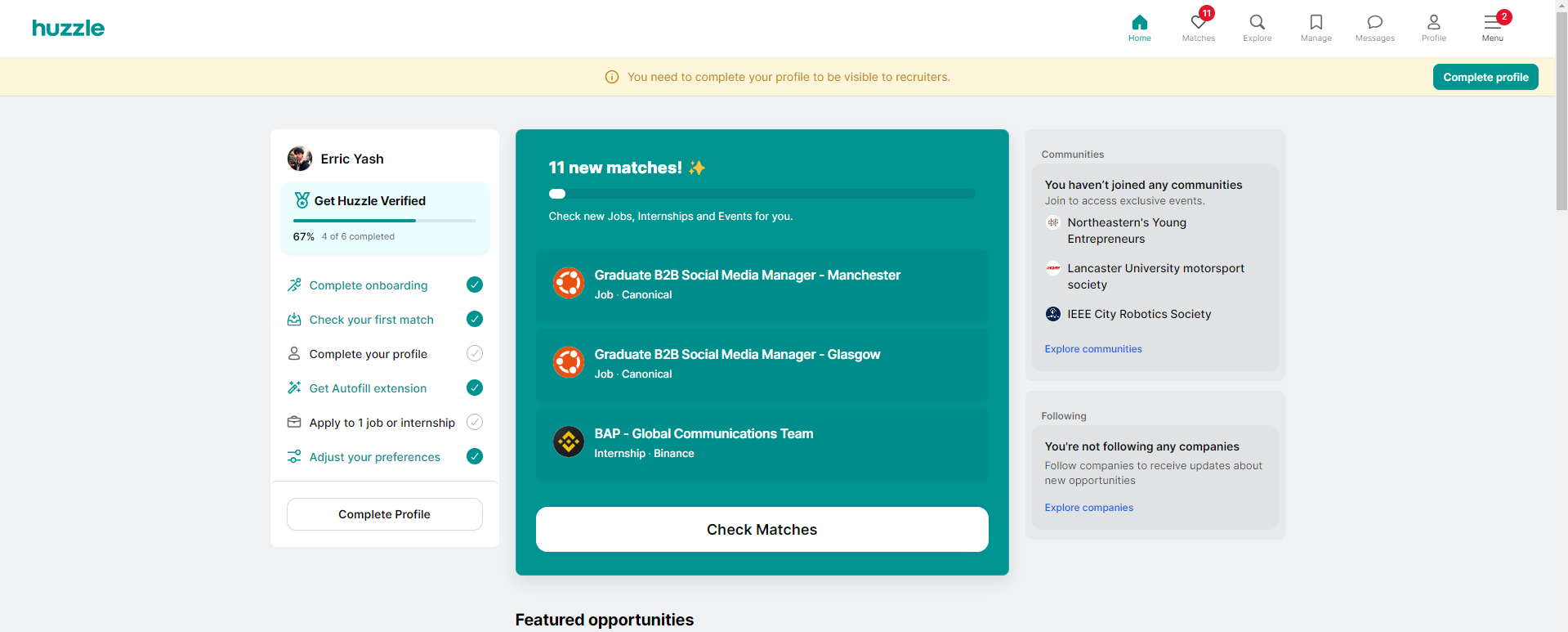
Task: Open Graduate B2B Social Media Manager - Manchester
Action: 762,285
